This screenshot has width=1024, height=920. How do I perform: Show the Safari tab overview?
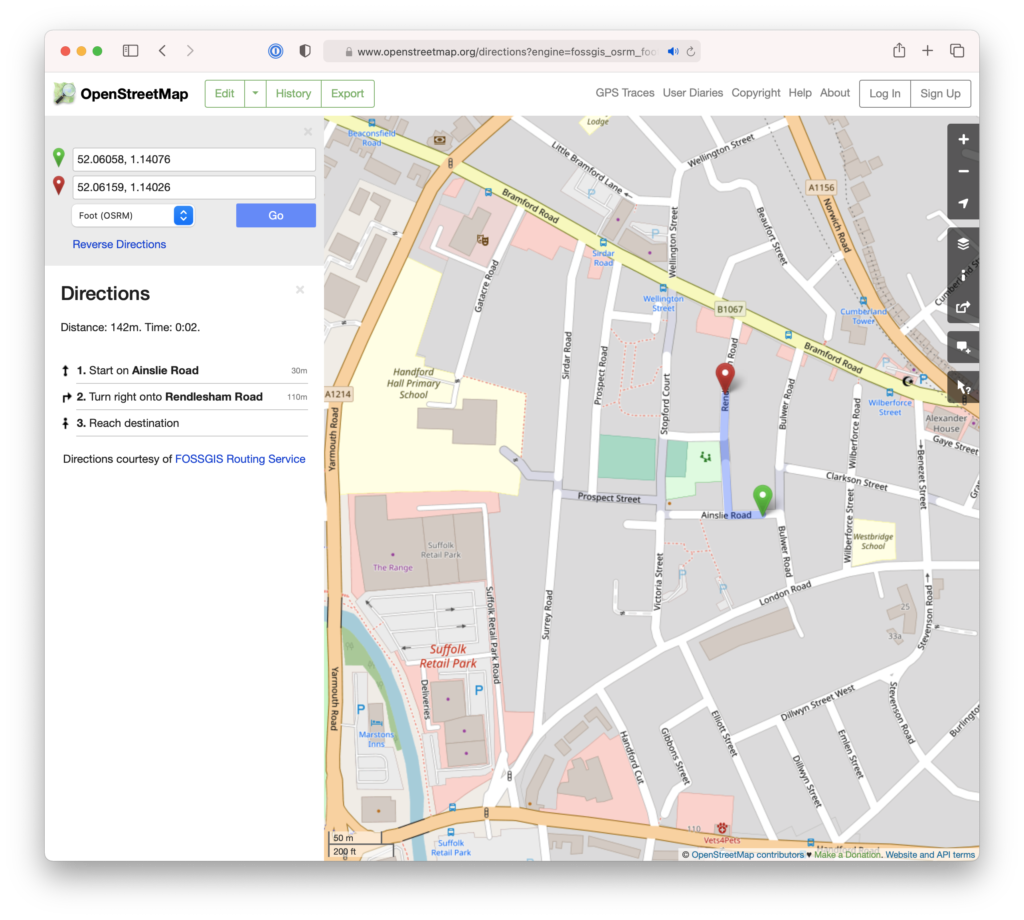coord(957,51)
